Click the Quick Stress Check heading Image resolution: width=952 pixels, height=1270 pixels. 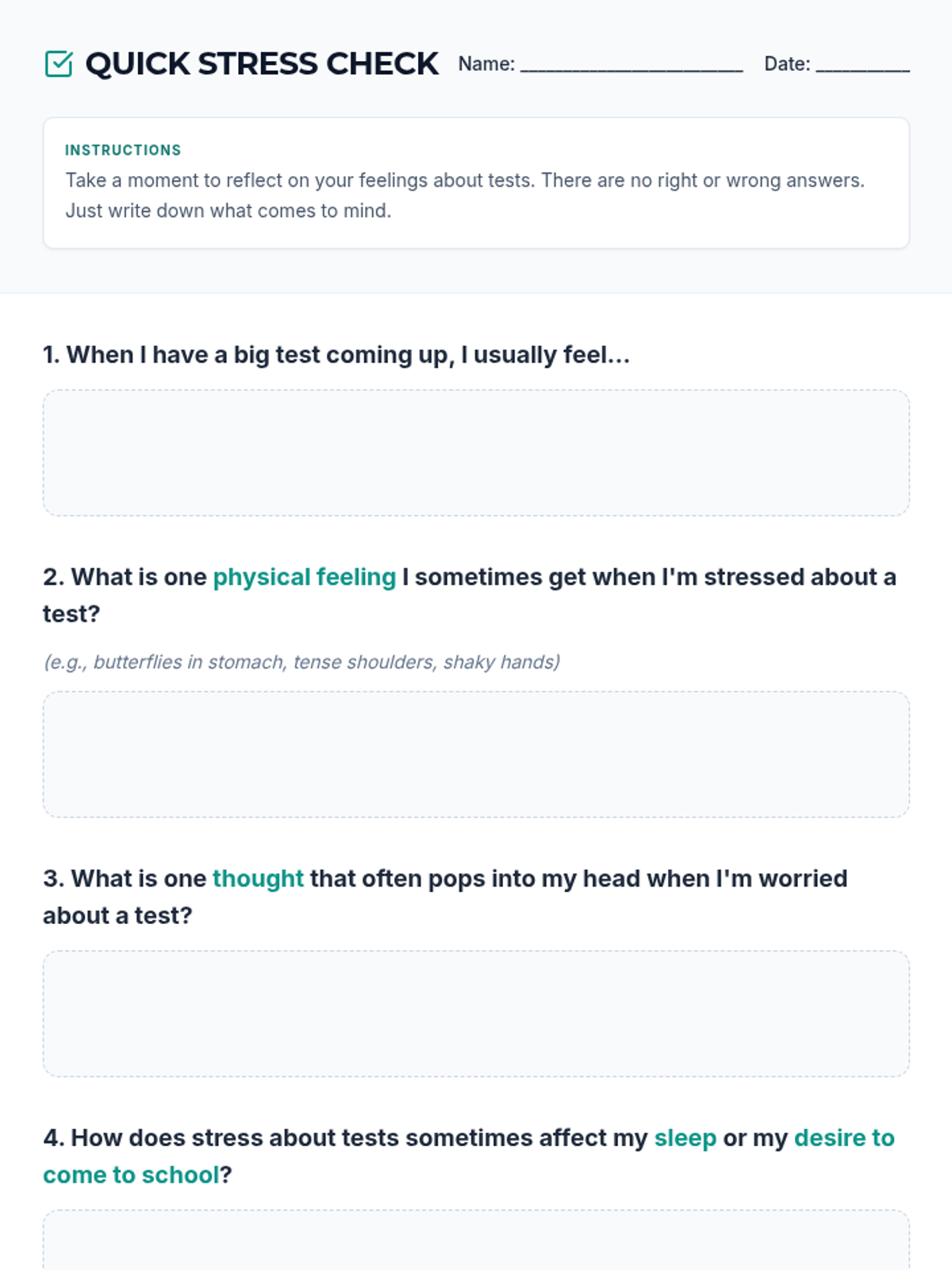click(262, 64)
